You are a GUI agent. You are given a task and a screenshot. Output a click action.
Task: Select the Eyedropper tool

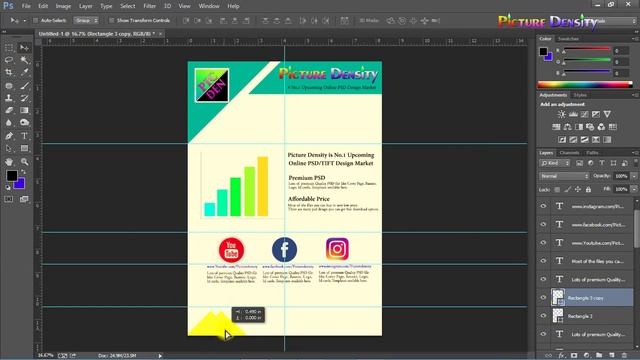click(x=24, y=73)
